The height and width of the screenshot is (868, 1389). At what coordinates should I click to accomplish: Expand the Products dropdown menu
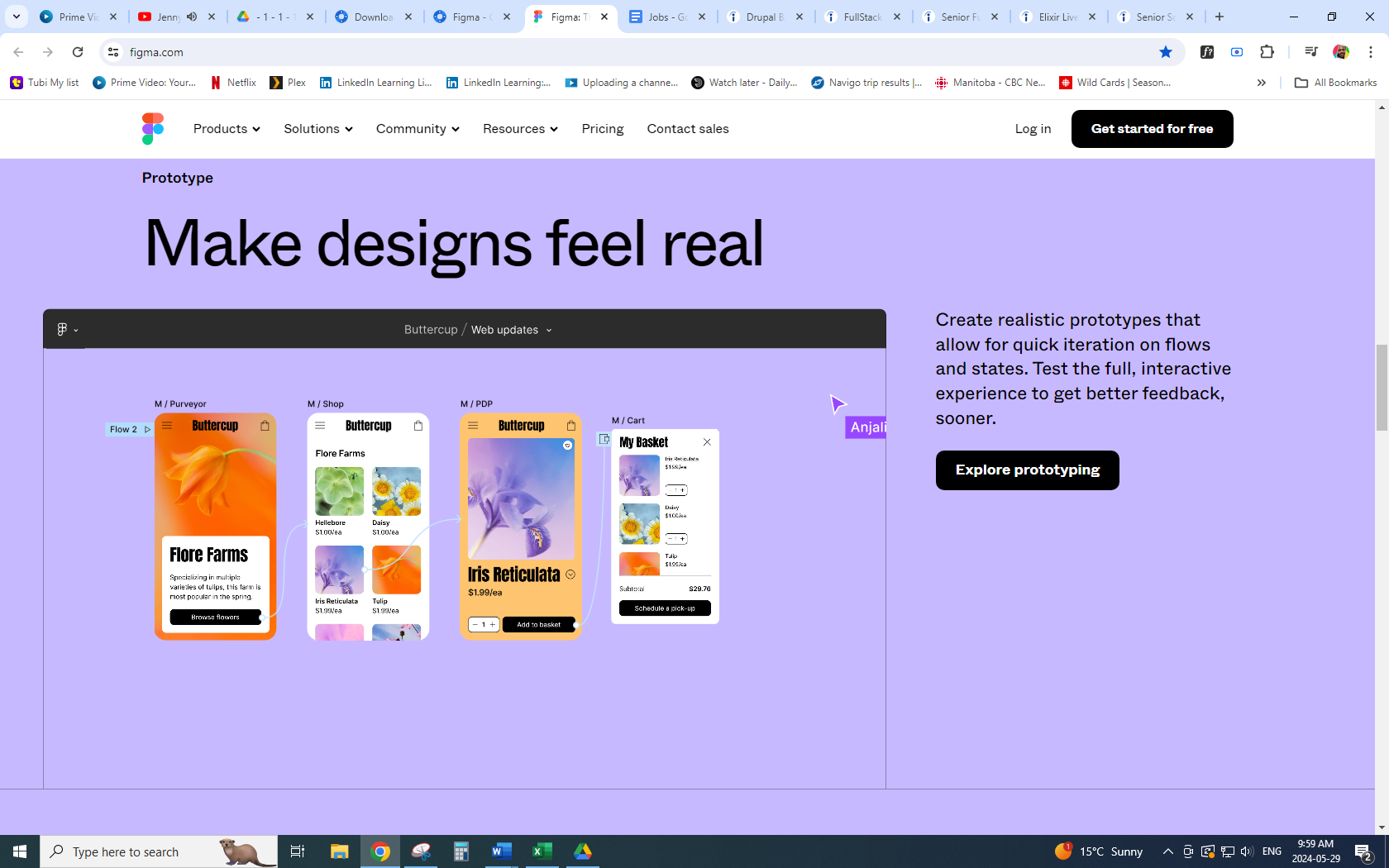(x=227, y=129)
